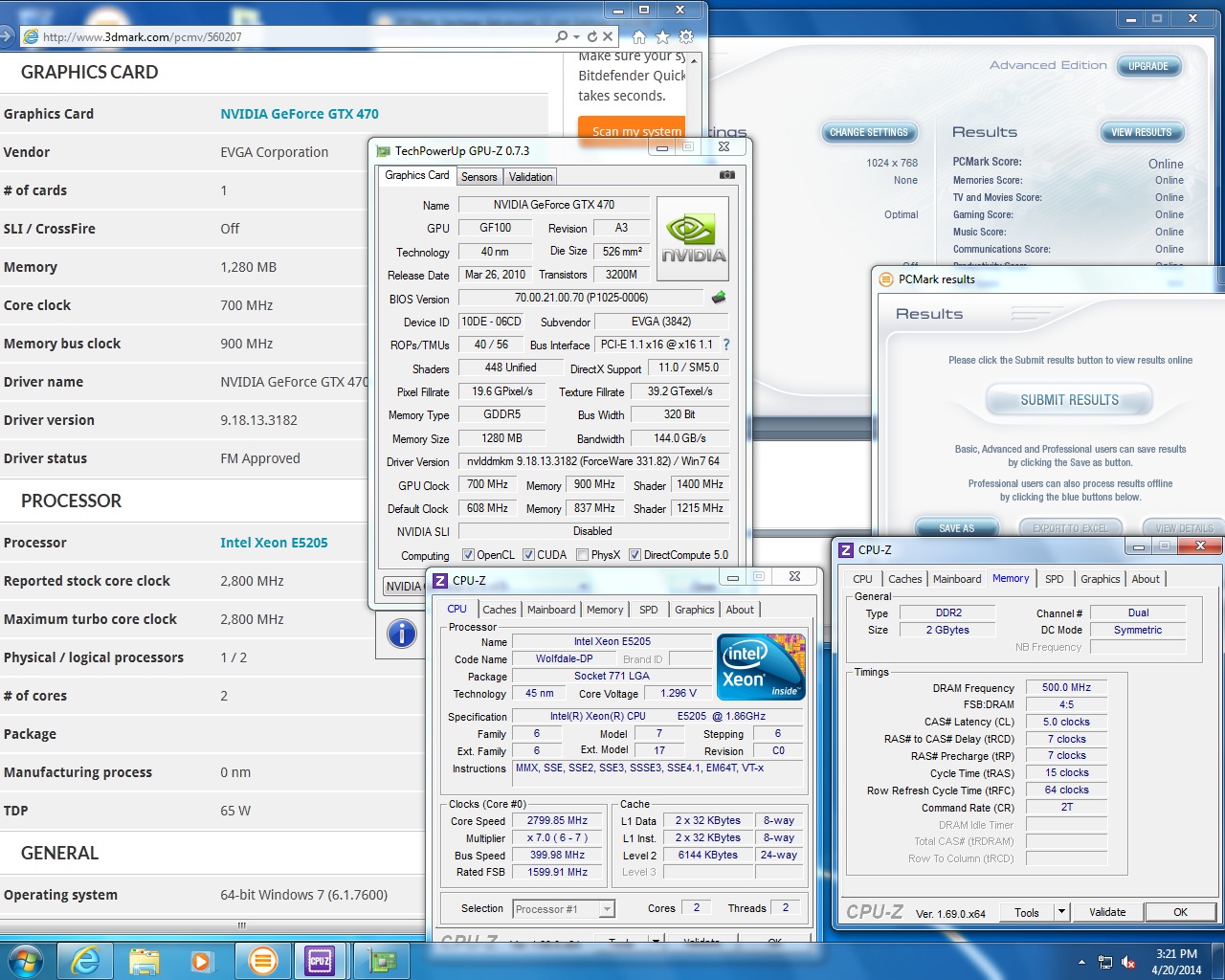
Task: Refresh the 3dmark page in the browser
Action: pos(592,36)
